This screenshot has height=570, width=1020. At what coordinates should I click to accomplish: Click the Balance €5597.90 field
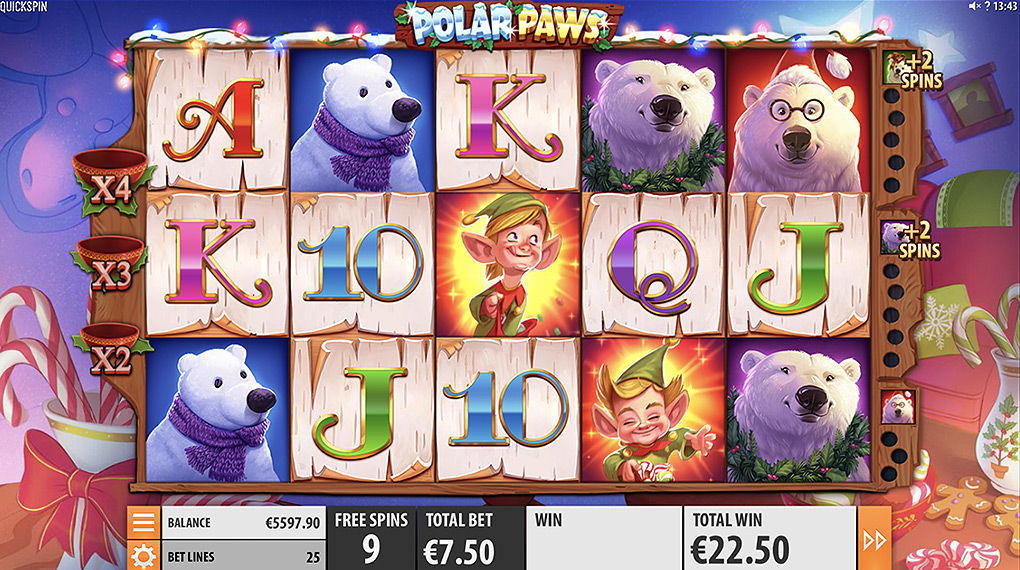[x=243, y=522]
